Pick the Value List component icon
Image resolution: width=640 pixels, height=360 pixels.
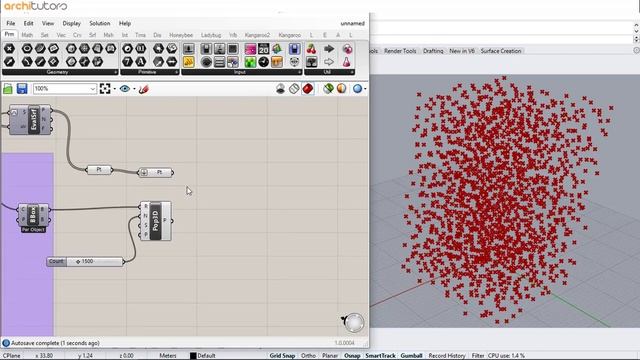point(219,62)
